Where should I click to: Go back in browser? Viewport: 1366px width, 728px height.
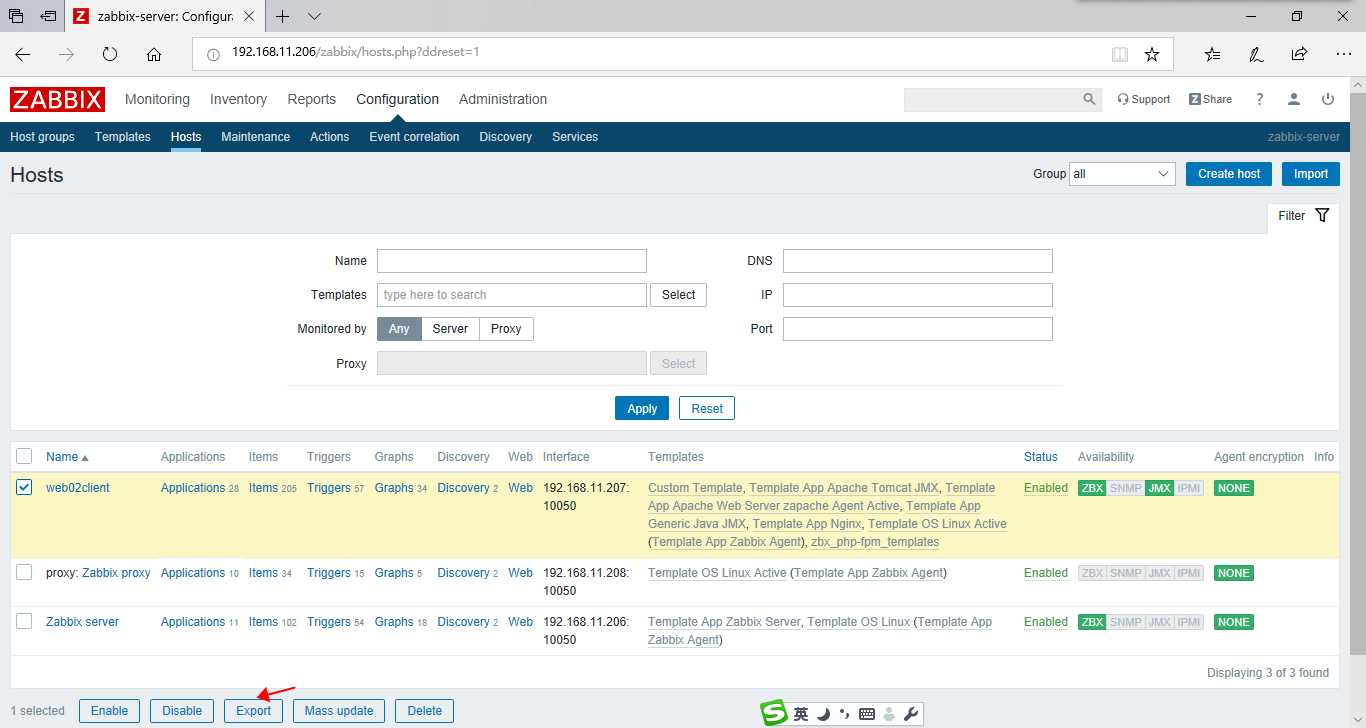pos(22,55)
